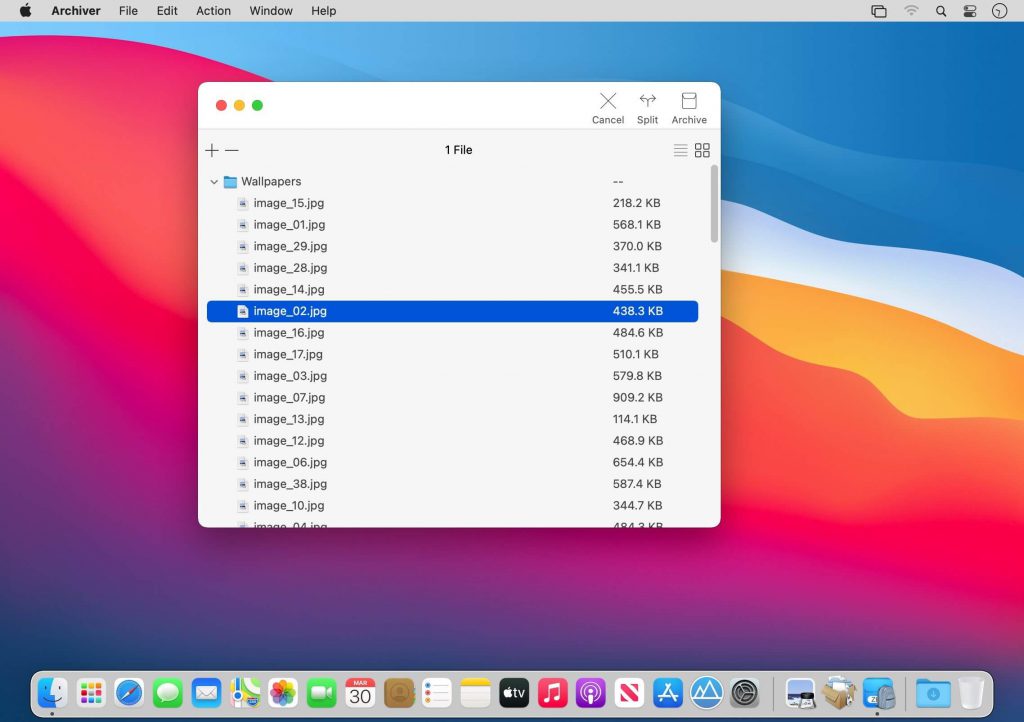The height and width of the screenshot is (722, 1024).
Task: Switch to grid view
Action: click(x=703, y=150)
